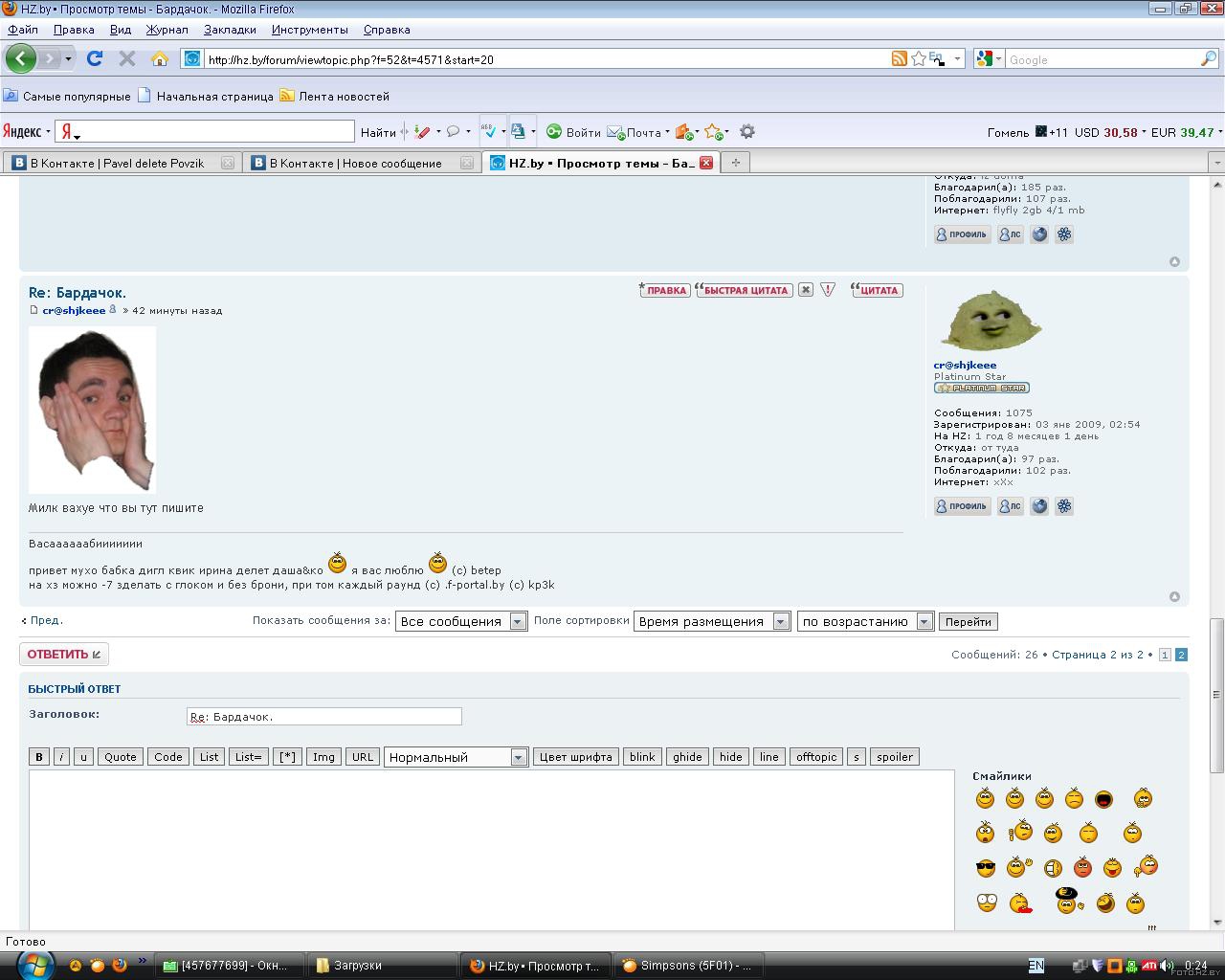Insert the red angry smiley
The image size is (1225, 980).
pyautogui.click(x=1082, y=868)
